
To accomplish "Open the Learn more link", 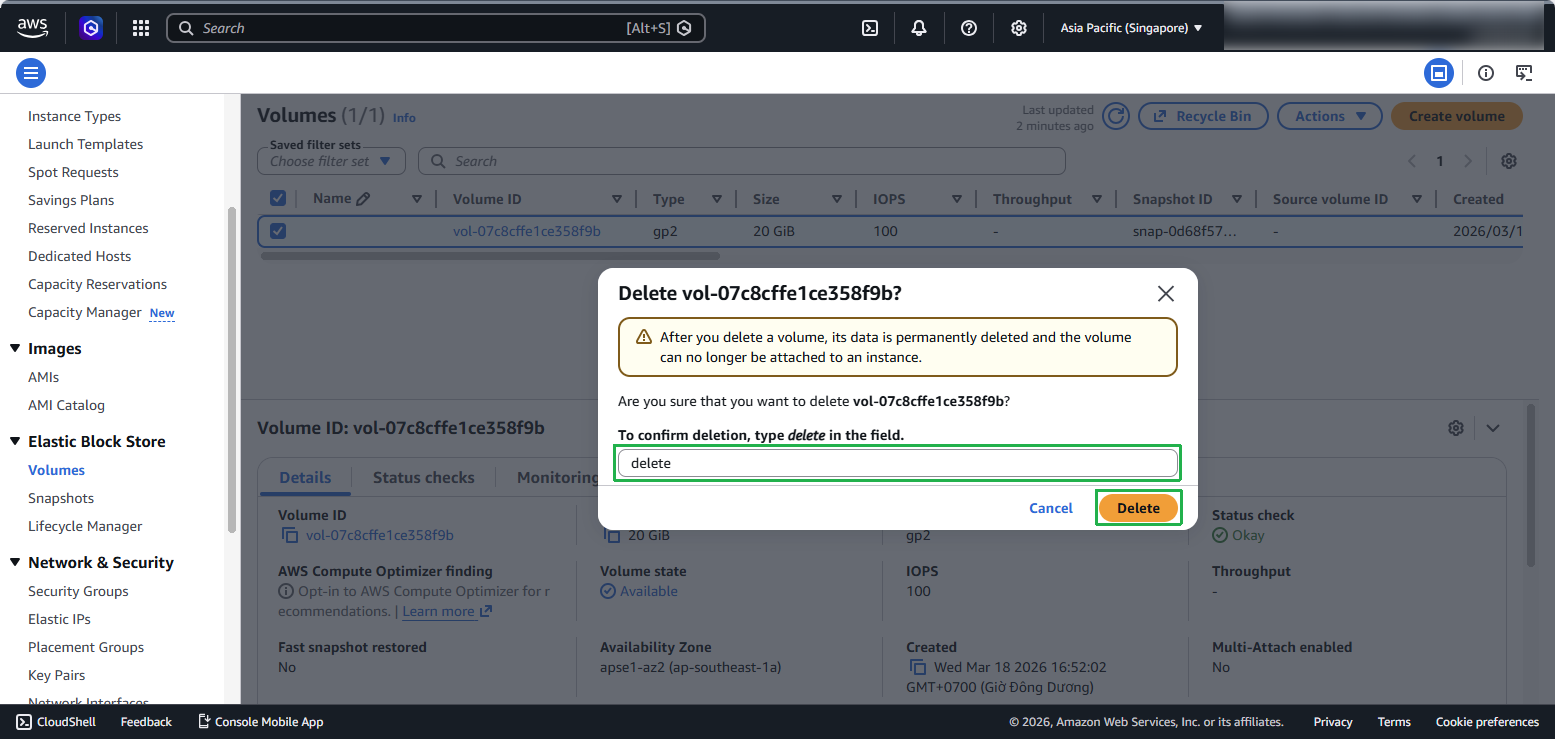I will point(447,611).
